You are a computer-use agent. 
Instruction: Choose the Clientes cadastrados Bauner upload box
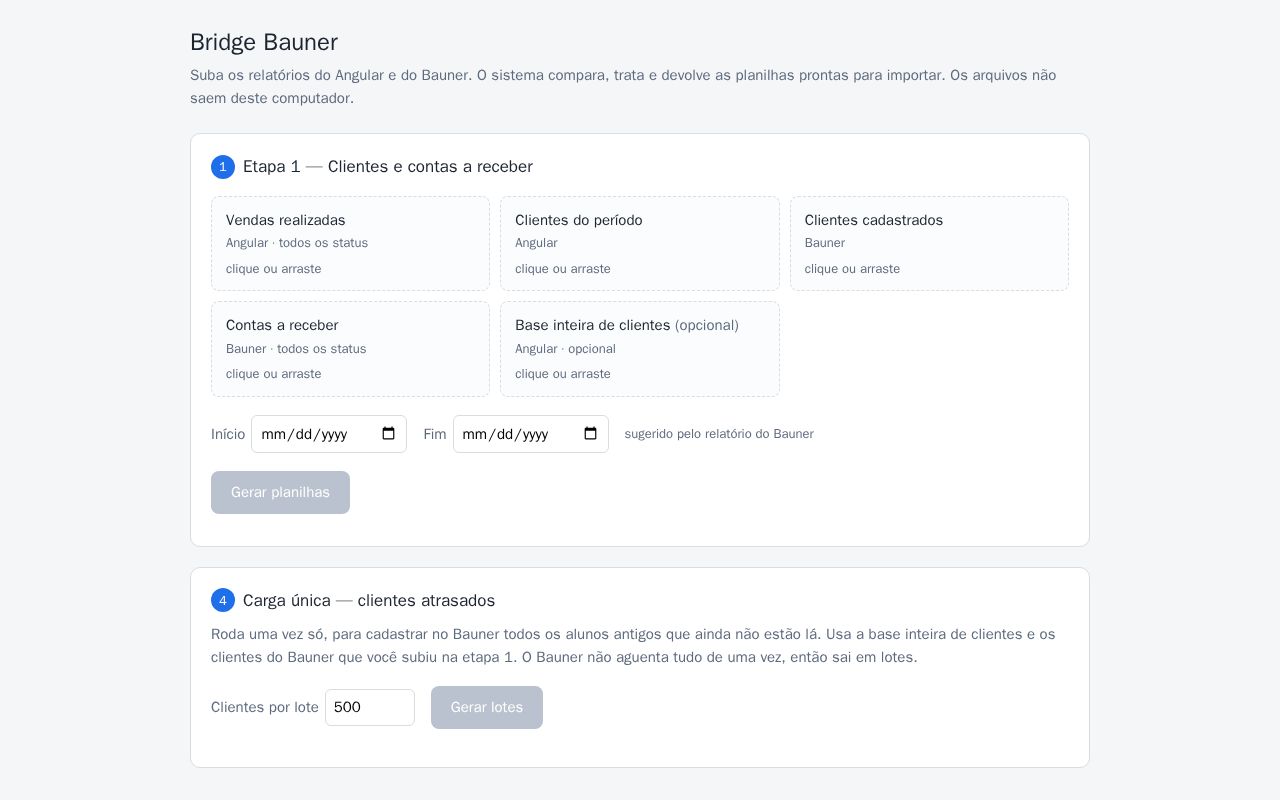point(929,244)
